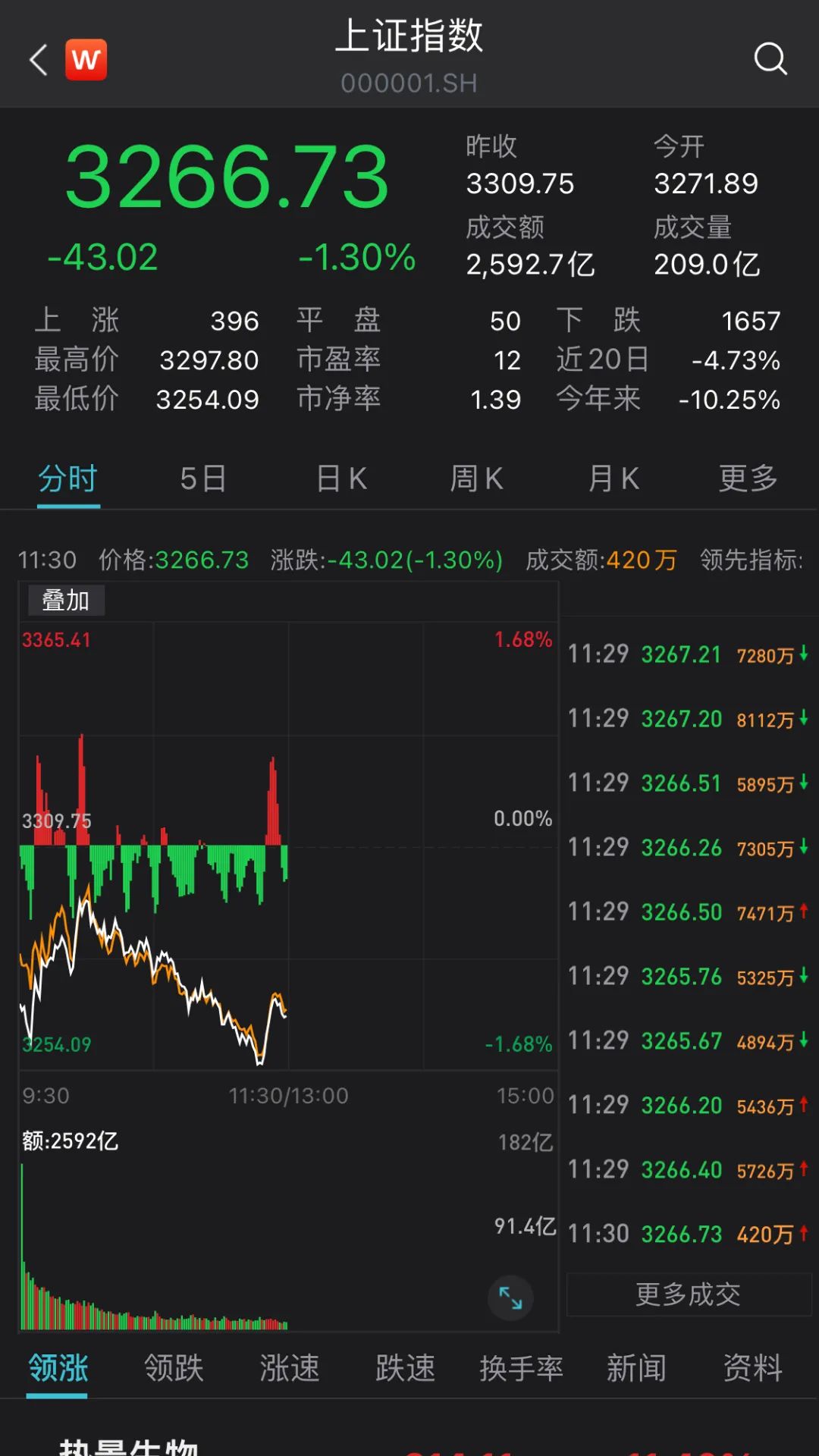The height and width of the screenshot is (1456, 819).
Task: Tap the code 000001.SH
Action: coord(409,83)
